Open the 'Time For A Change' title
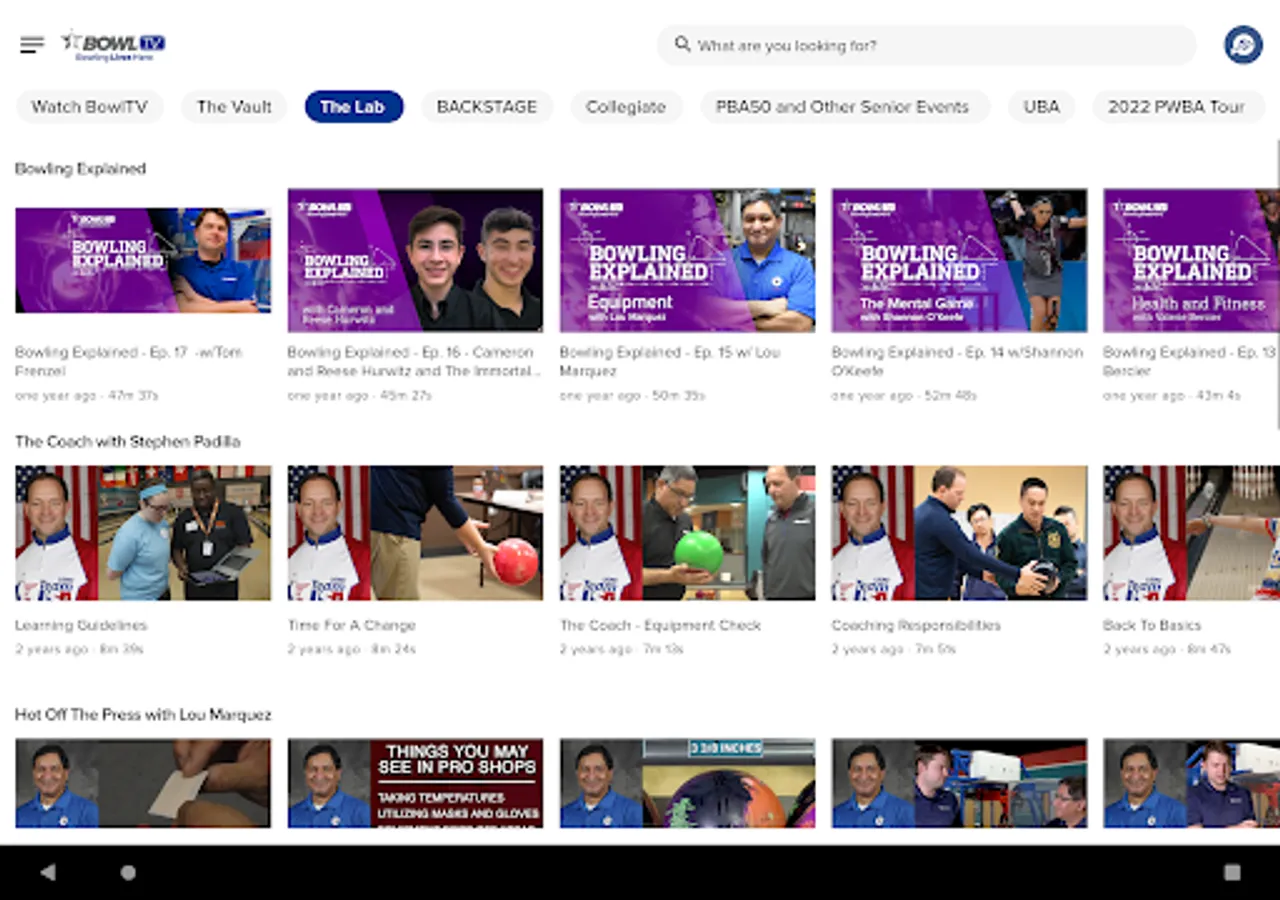This screenshot has height=900, width=1280. (x=351, y=625)
